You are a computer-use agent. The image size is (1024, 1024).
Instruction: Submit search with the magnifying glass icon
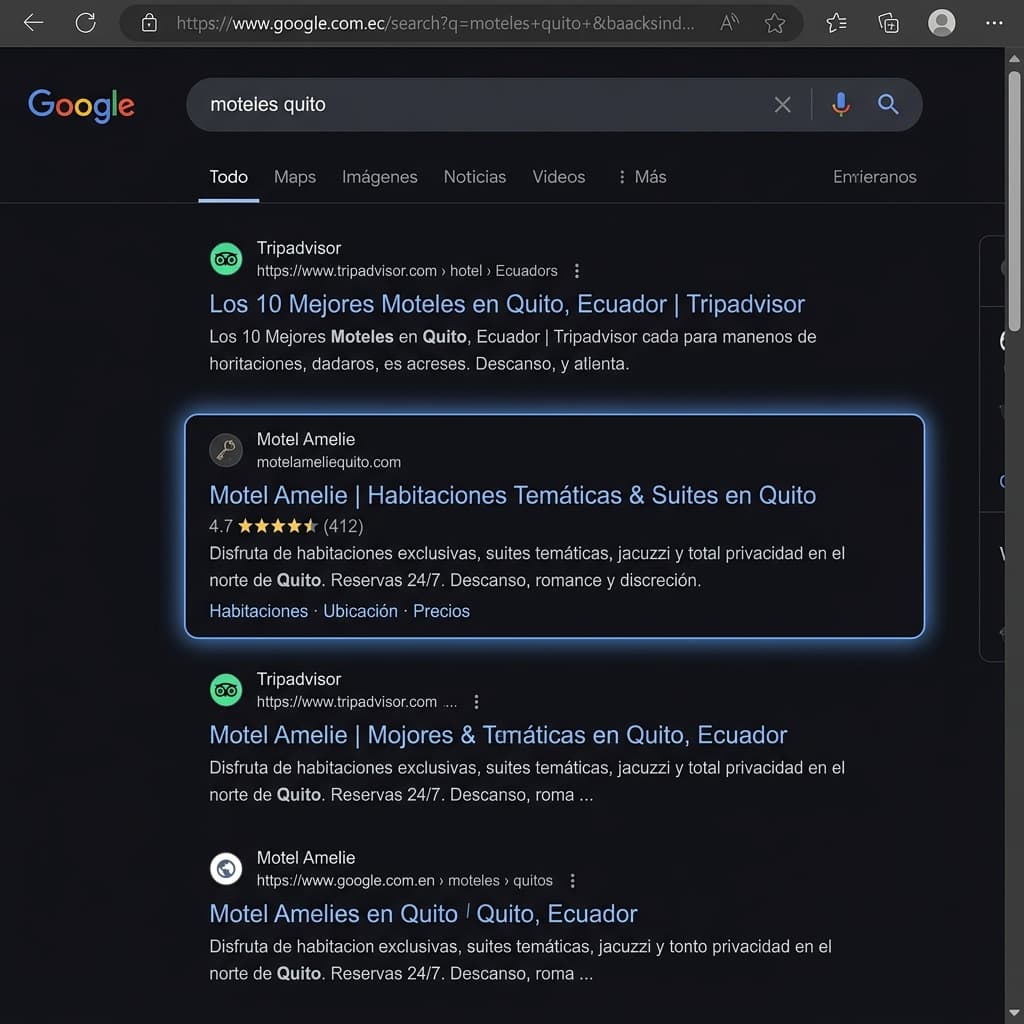888,104
